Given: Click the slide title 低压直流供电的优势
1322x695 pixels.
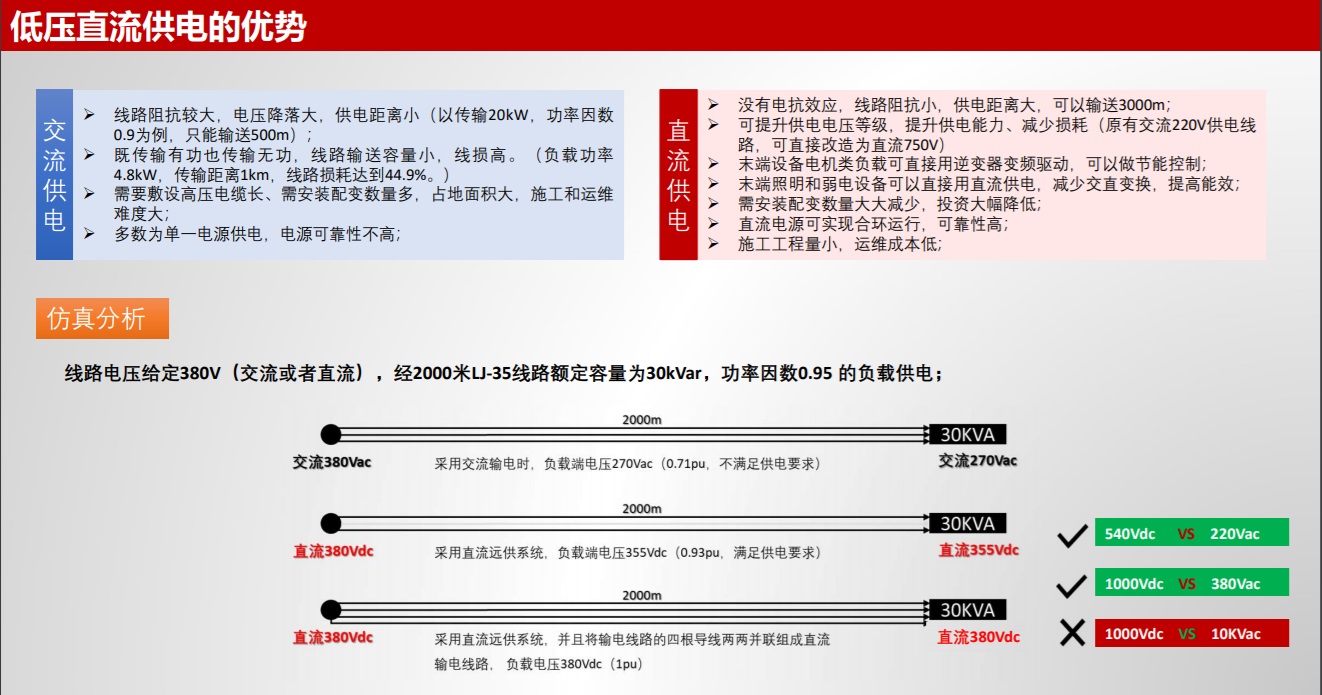Looking at the screenshot, I should 158,28.
